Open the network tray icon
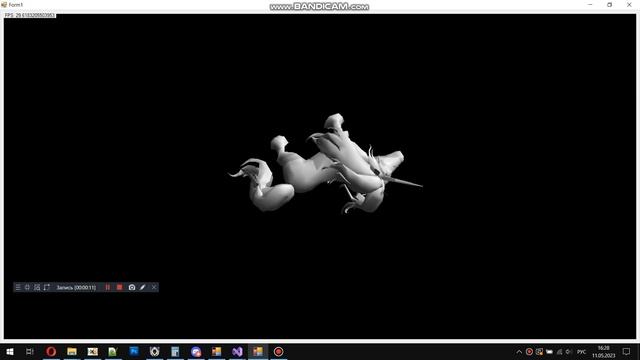 point(559,352)
